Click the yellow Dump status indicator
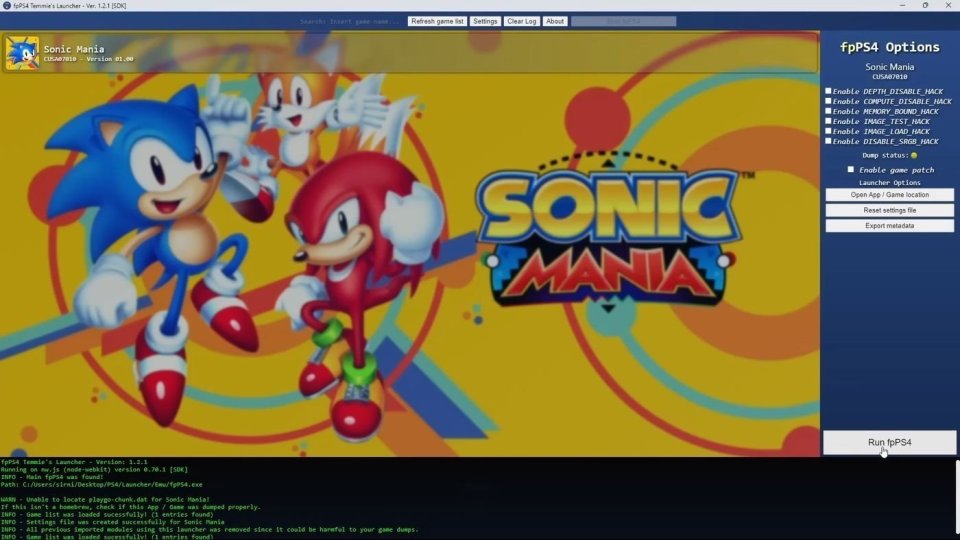The image size is (960, 540). pos(913,155)
